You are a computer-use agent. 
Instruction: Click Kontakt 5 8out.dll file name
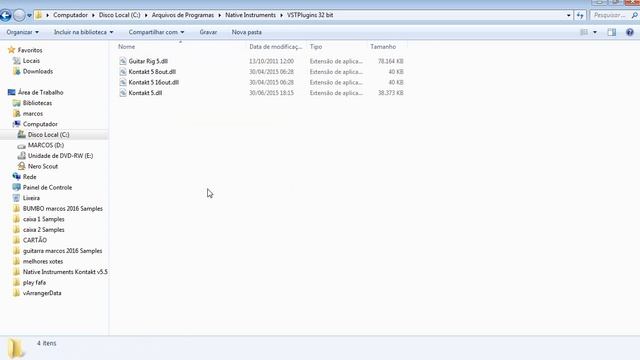pos(152,72)
